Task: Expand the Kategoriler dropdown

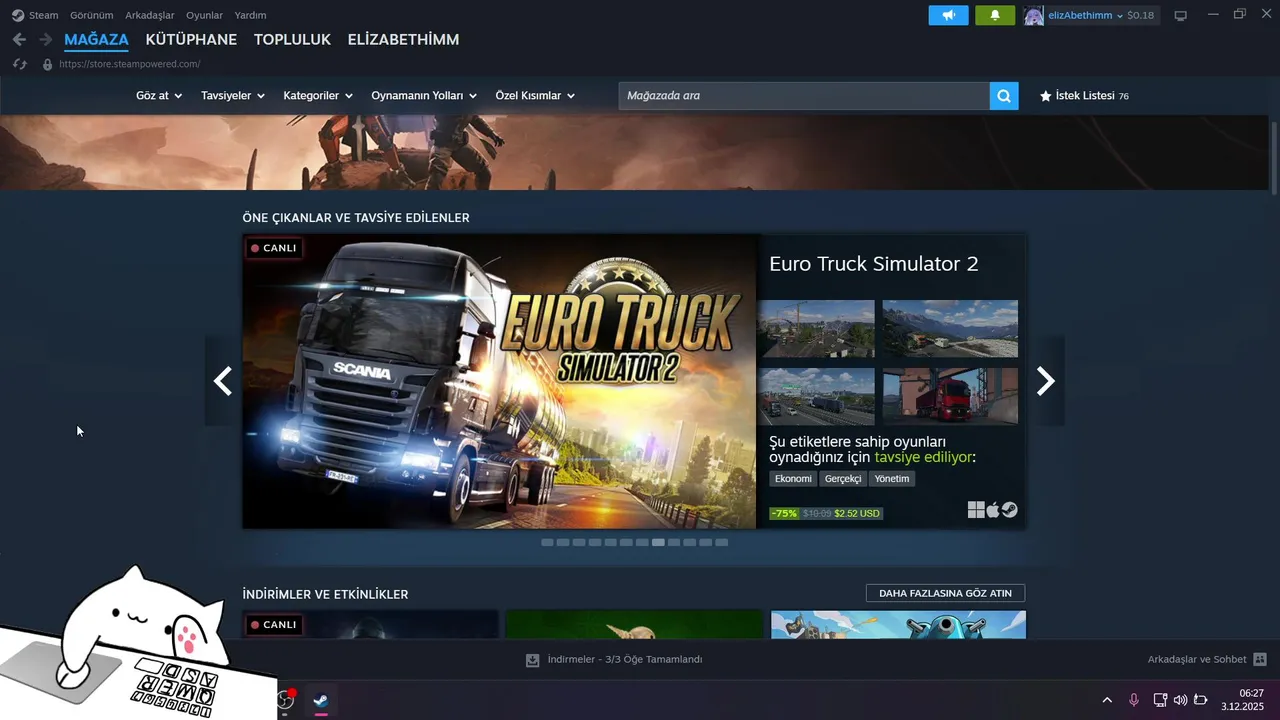Action: [x=318, y=96]
